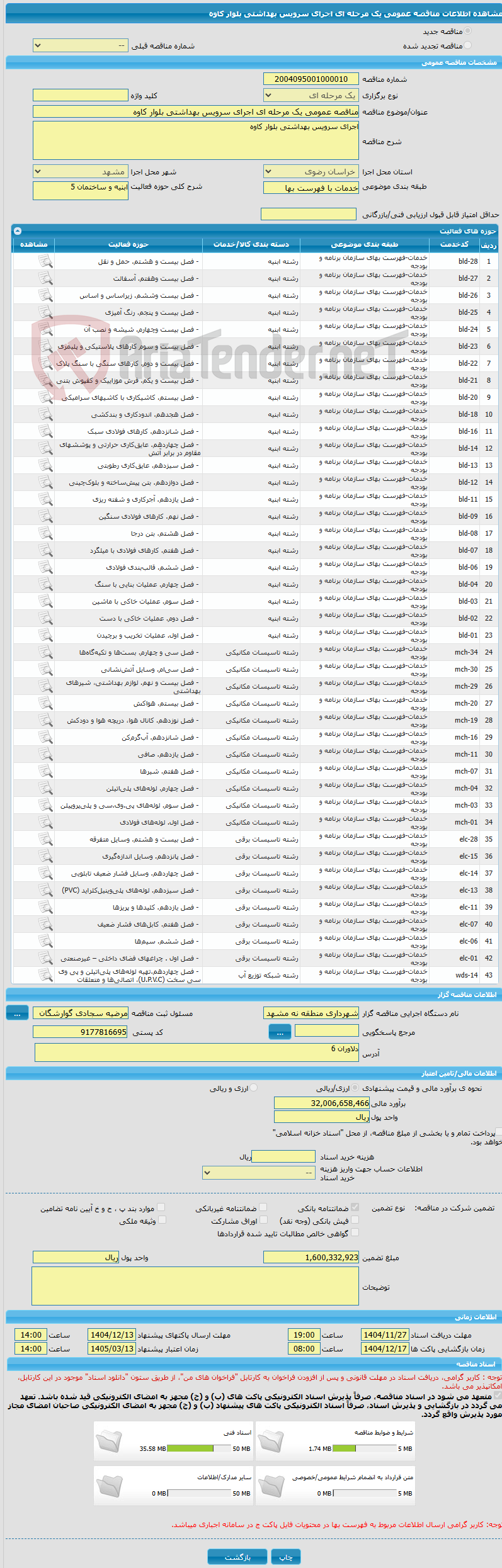View details icon for row bld-13
The width and height of the screenshot is (502, 1568).
[x=45, y=465]
